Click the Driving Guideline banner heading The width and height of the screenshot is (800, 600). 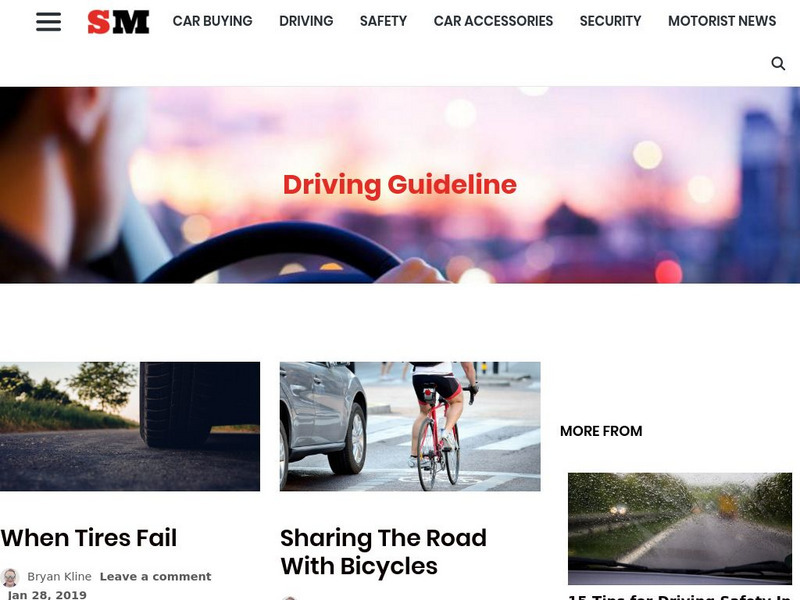point(400,185)
